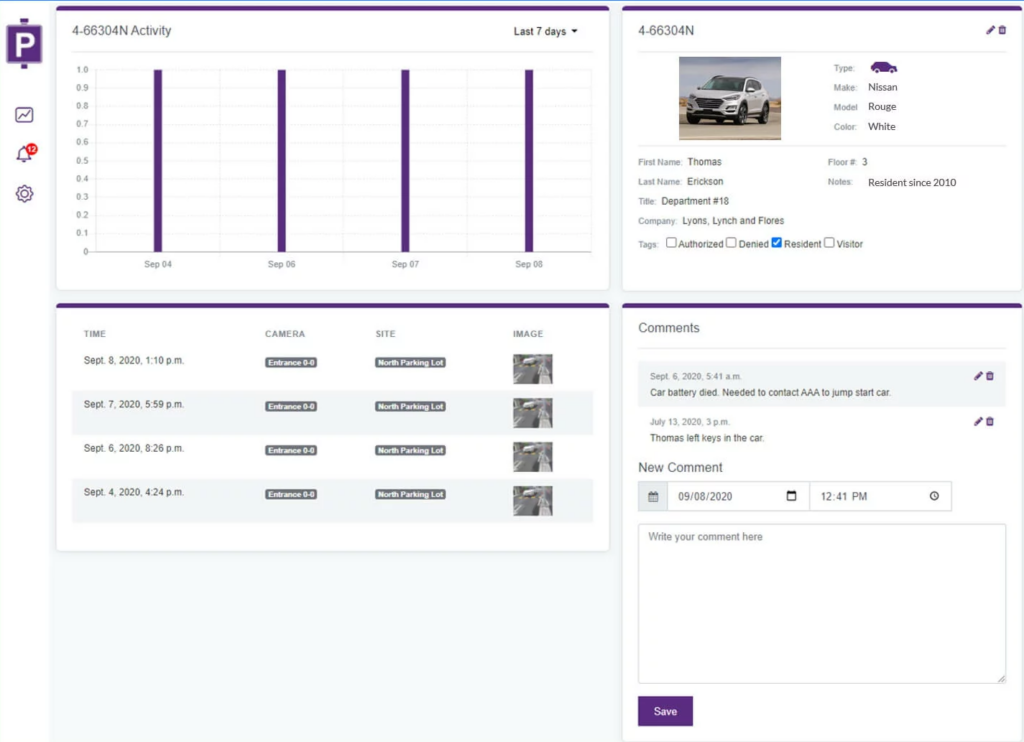Click the SITE column header
The image size is (1024, 742).
pos(385,334)
